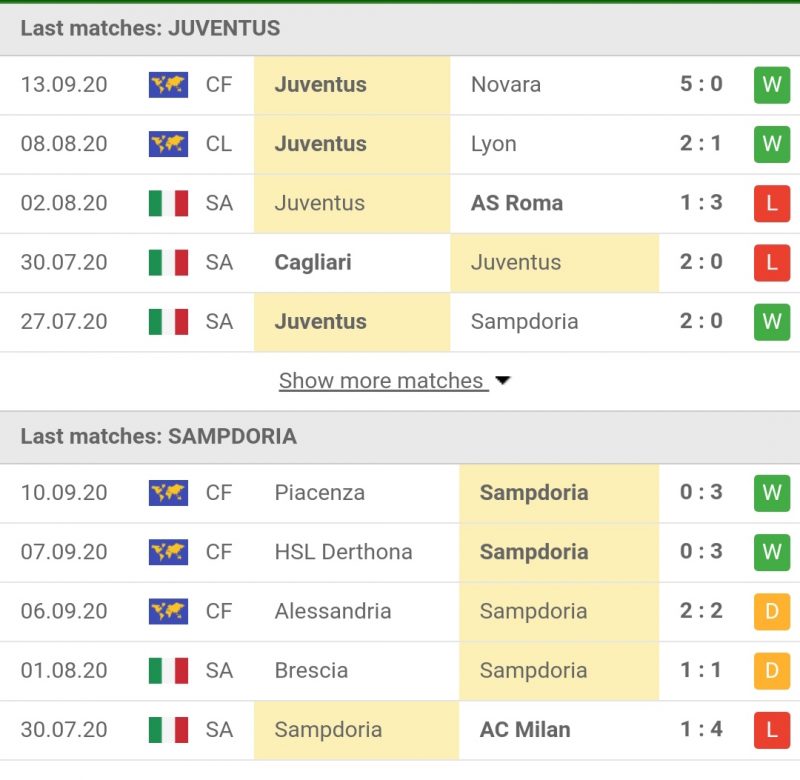Click the Italy flag for Cagliari–Juventus match
Viewport: 800px width, 780px height.
point(168,262)
